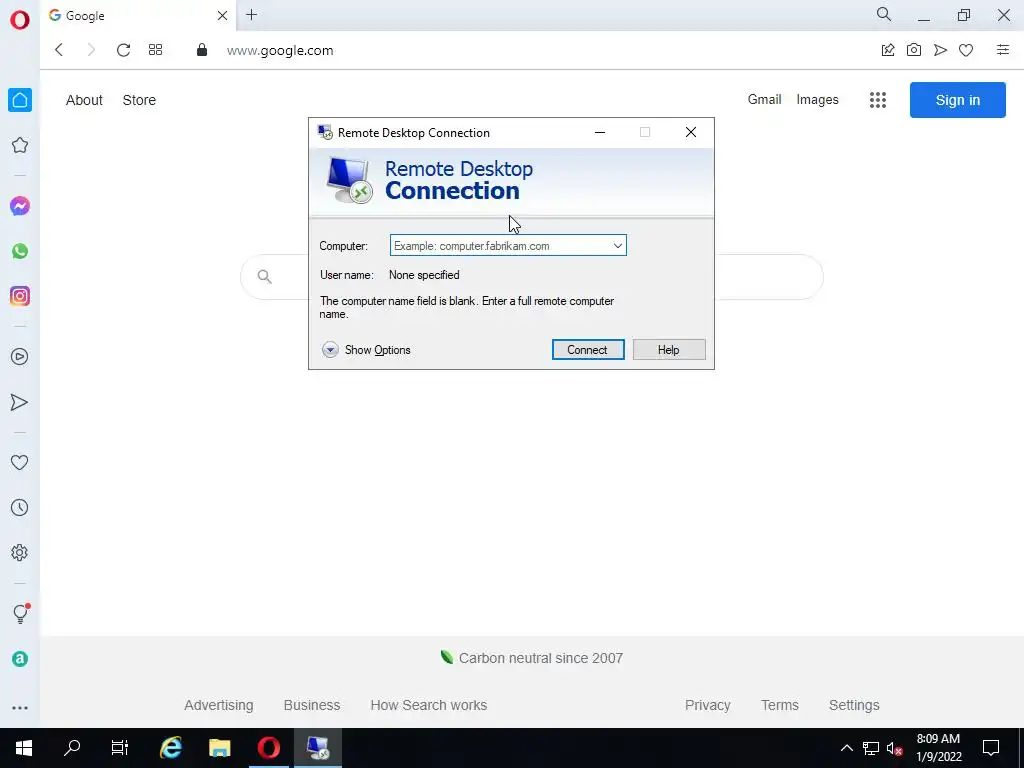View site security lock info
Image resolution: width=1024 pixels, height=768 pixels.
tap(202, 50)
